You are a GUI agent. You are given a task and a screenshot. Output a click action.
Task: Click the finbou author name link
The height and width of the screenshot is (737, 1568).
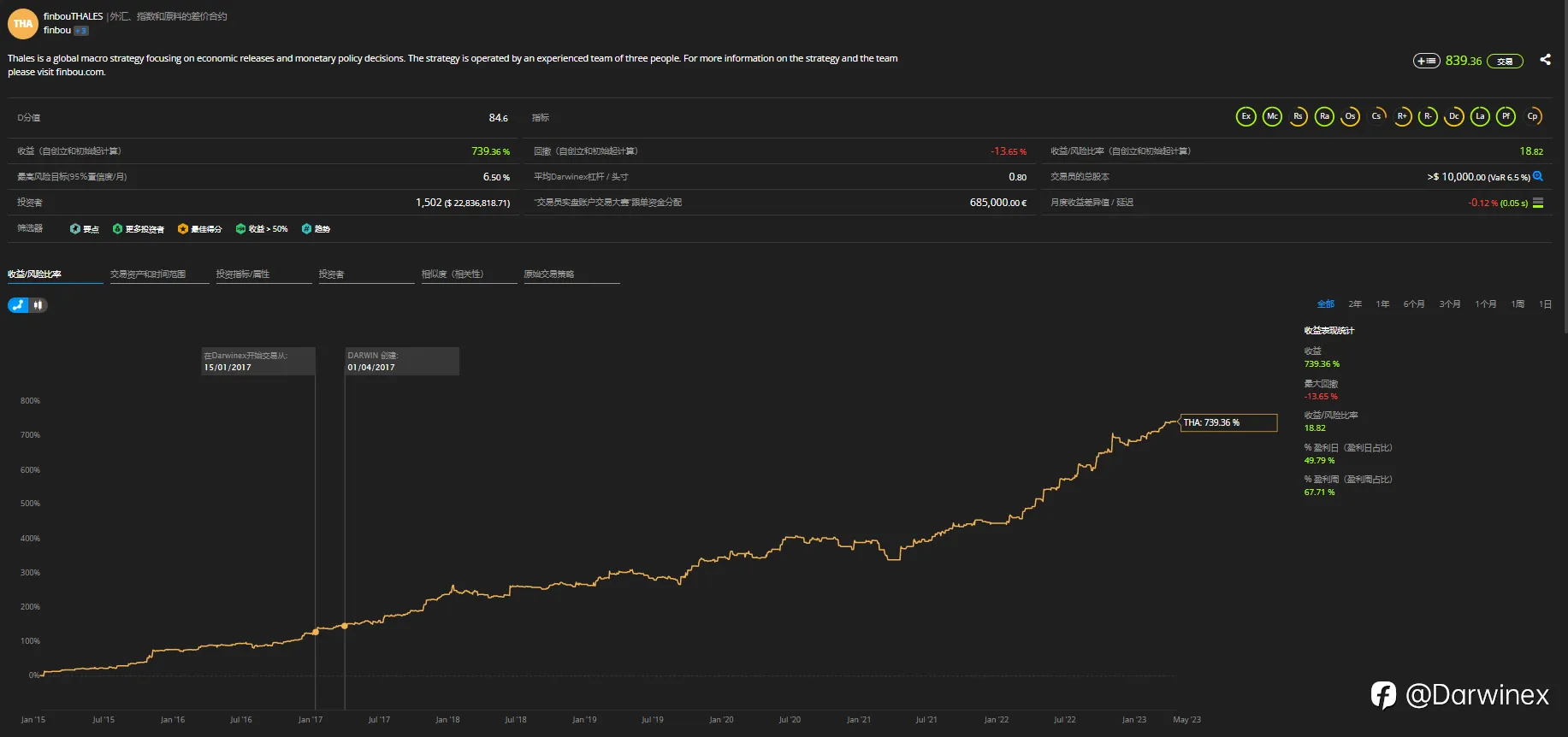(x=57, y=30)
